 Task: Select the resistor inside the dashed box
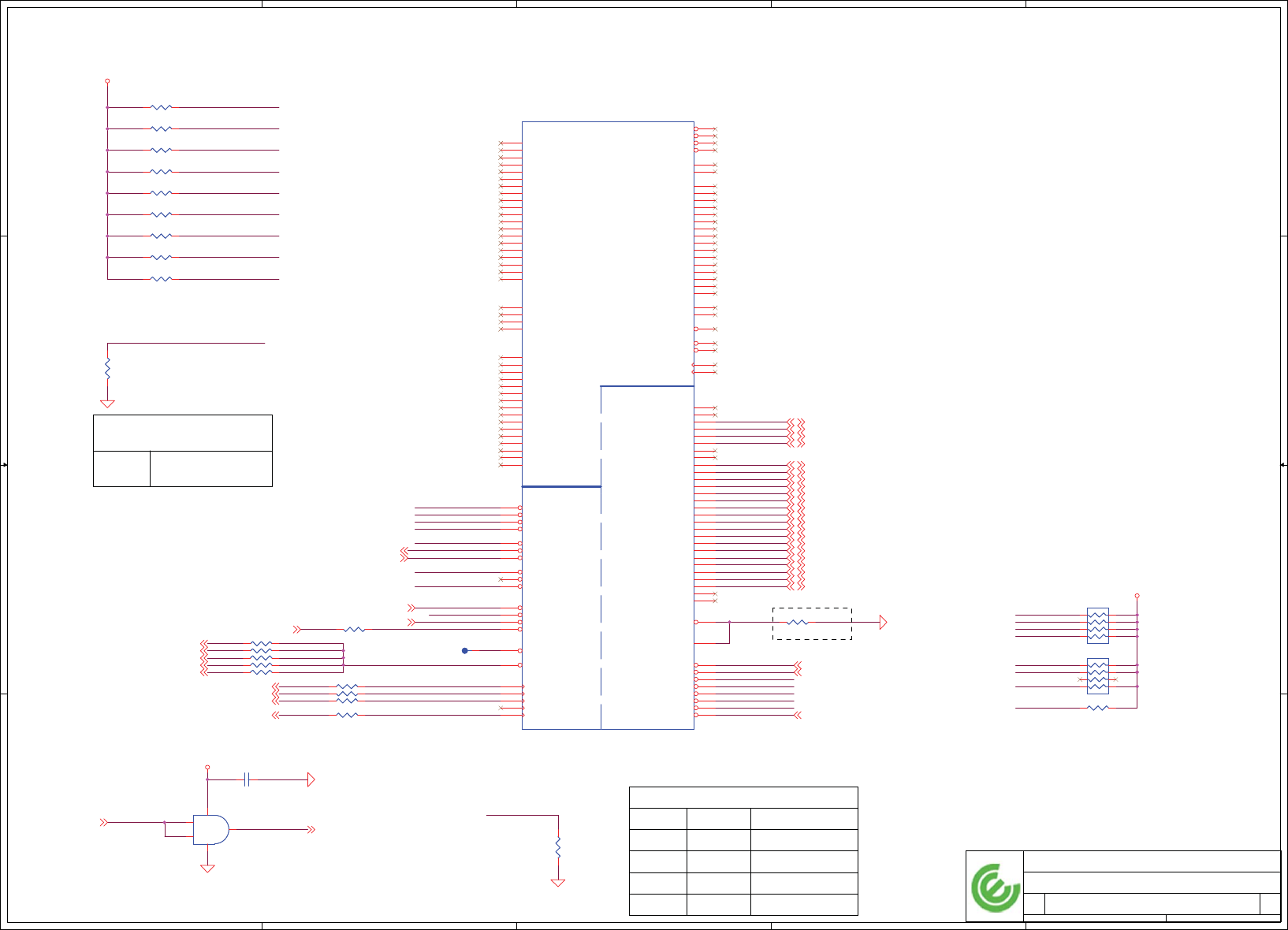click(798, 623)
